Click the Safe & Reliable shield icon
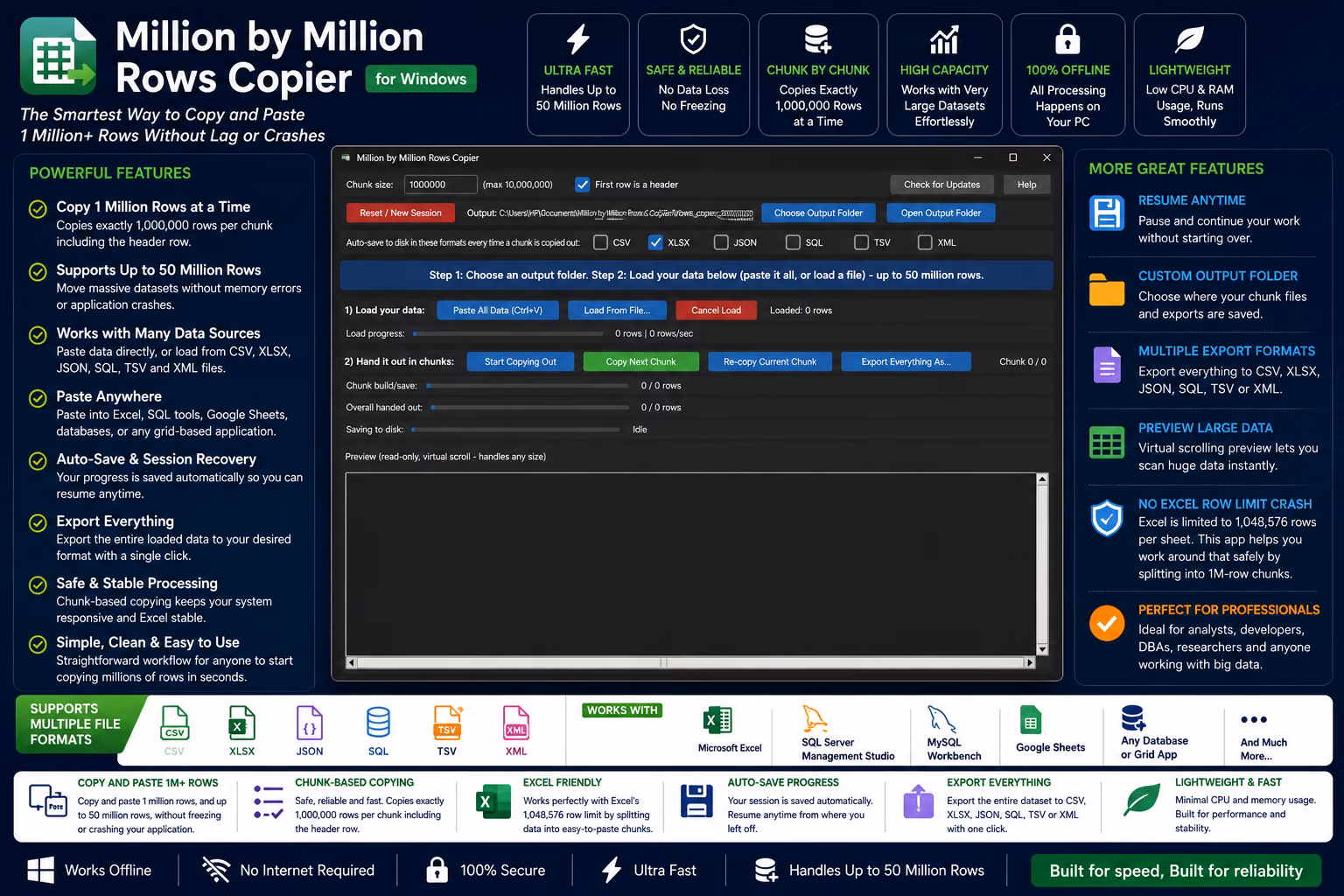This screenshot has width=1344, height=896. (693, 39)
